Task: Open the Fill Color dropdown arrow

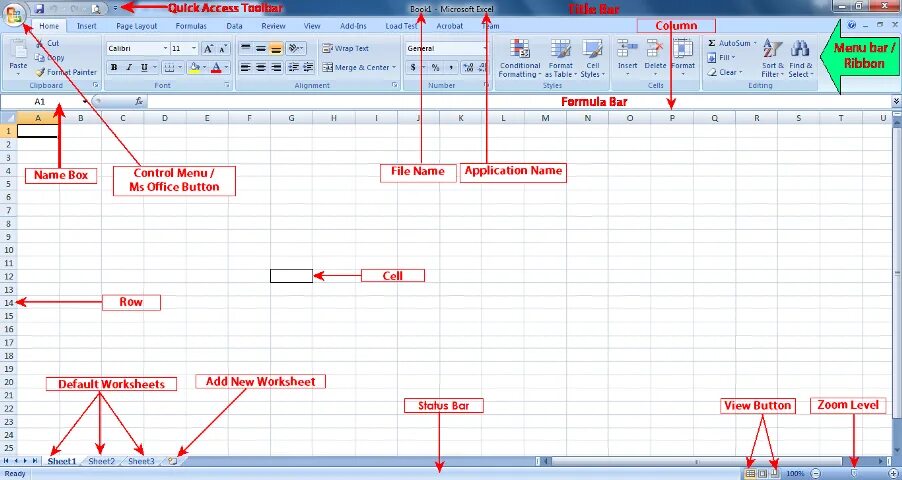Action: (x=204, y=67)
